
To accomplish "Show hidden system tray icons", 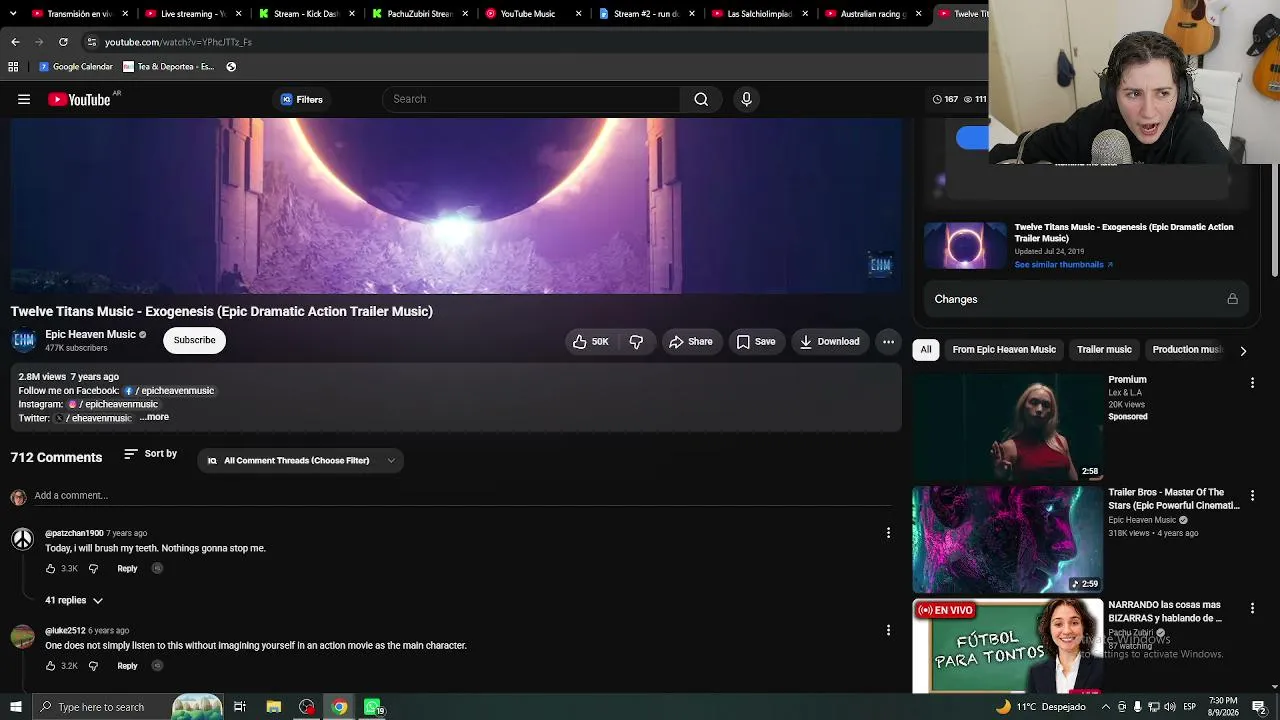I will pos(1105,707).
